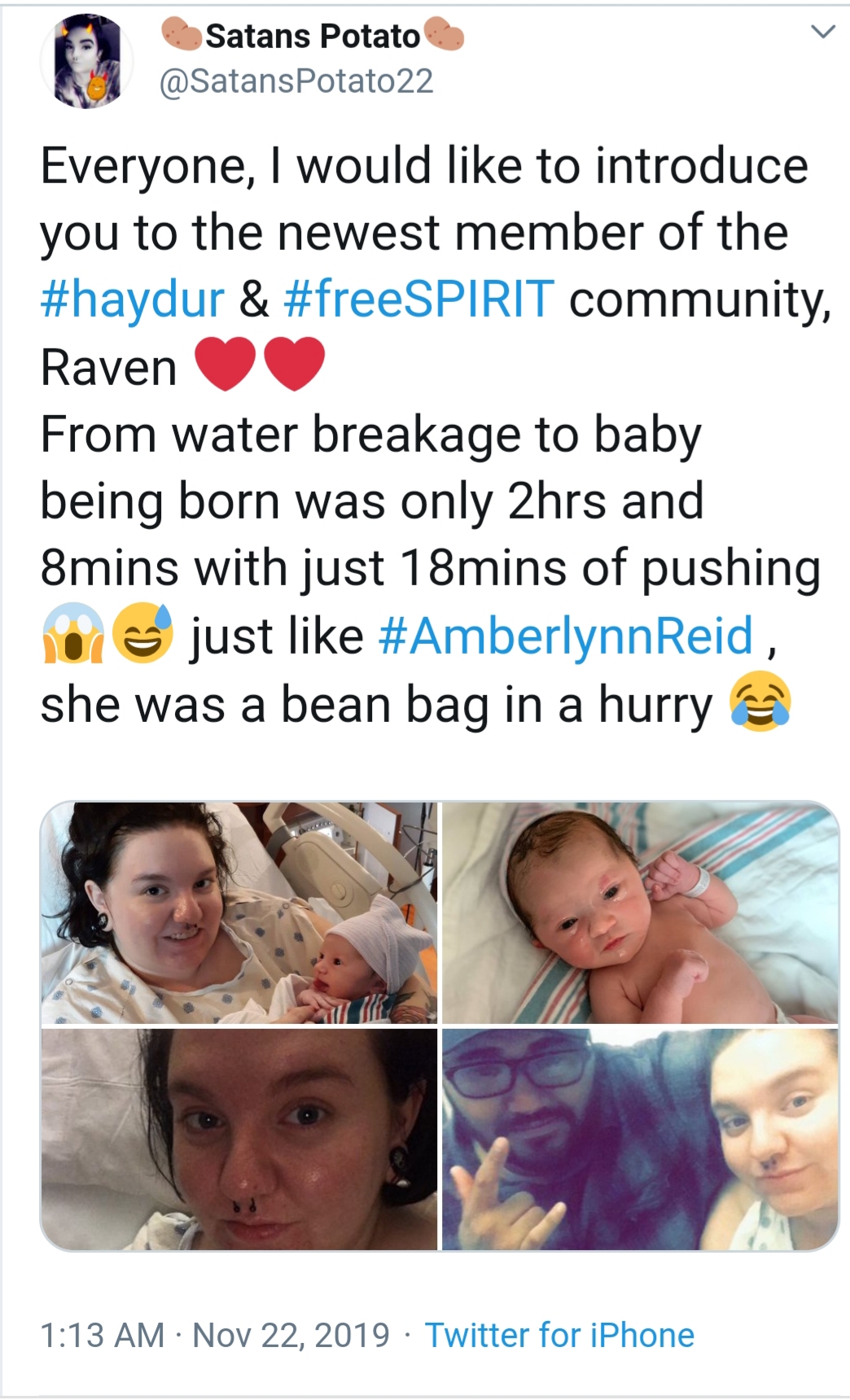View photo of couple with bearded man
The image size is (850, 1400).
point(641,1140)
